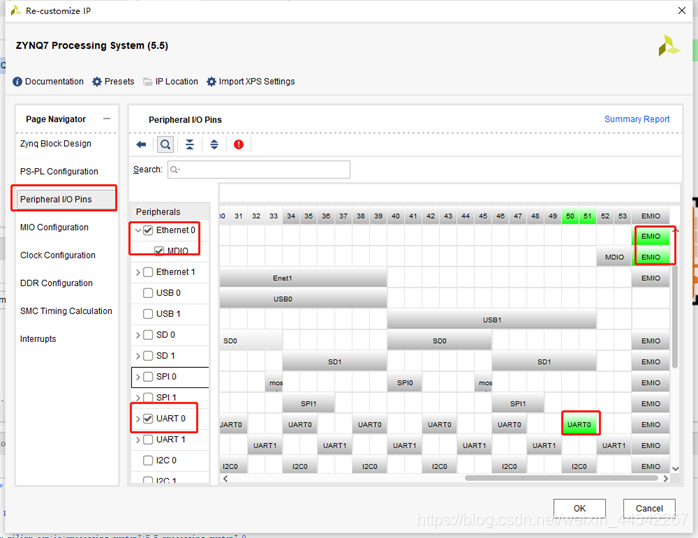The width and height of the screenshot is (698, 538).
Task: Enable the I2C 0 checkbox
Action: point(148,460)
